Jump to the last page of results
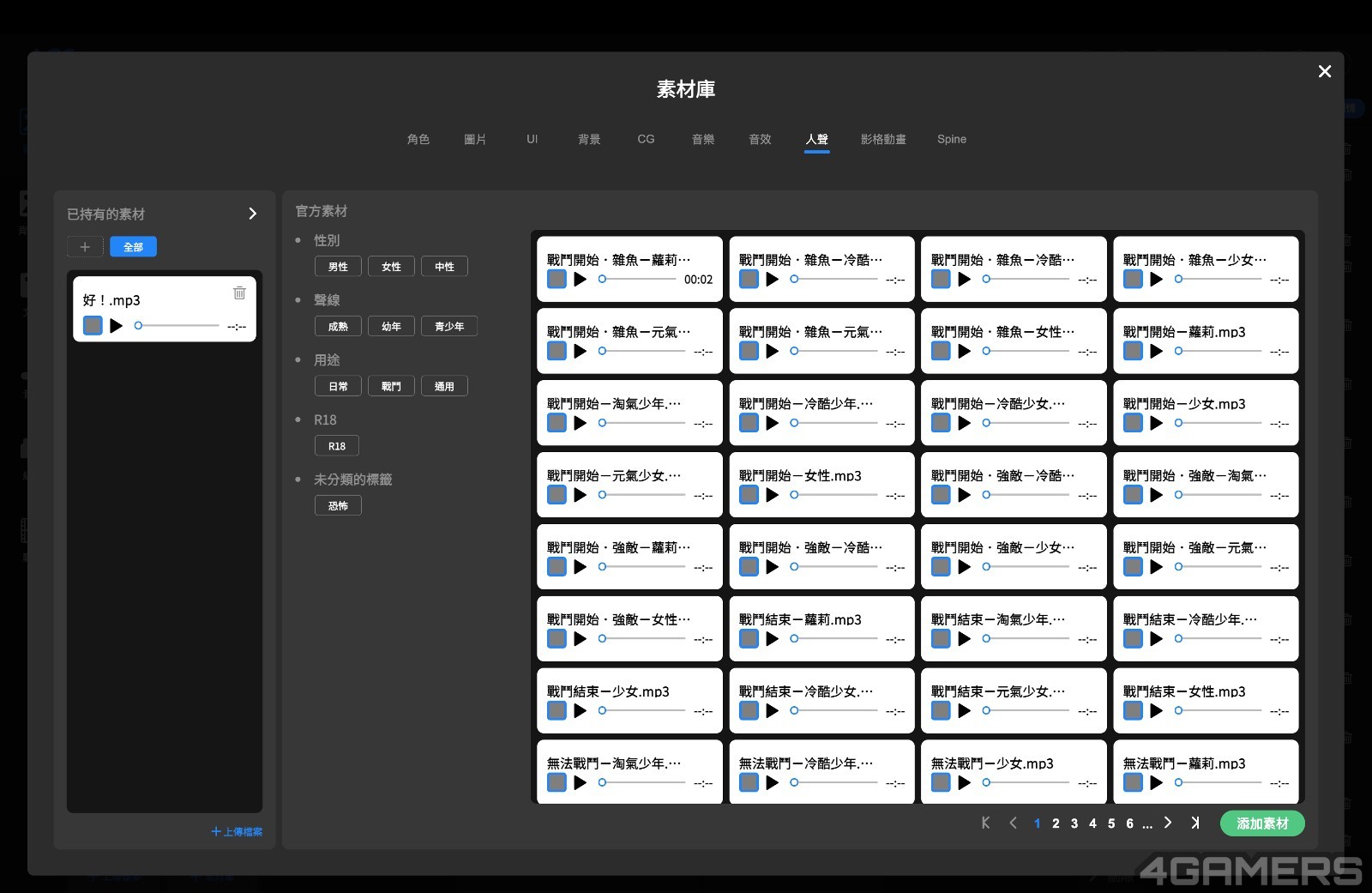The height and width of the screenshot is (893, 1372). click(1195, 823)
